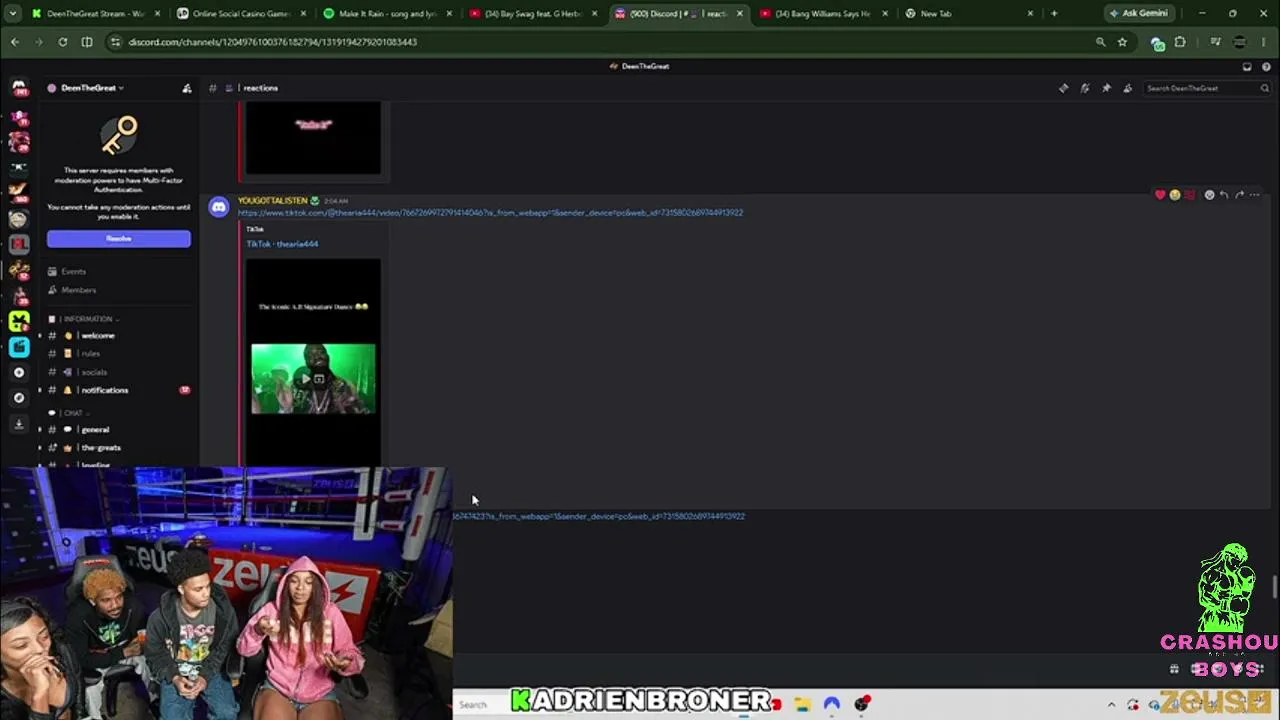Toggle the browser side panel button
Image resolution: width=1280 pixels, height=720 pixels.
87,42
